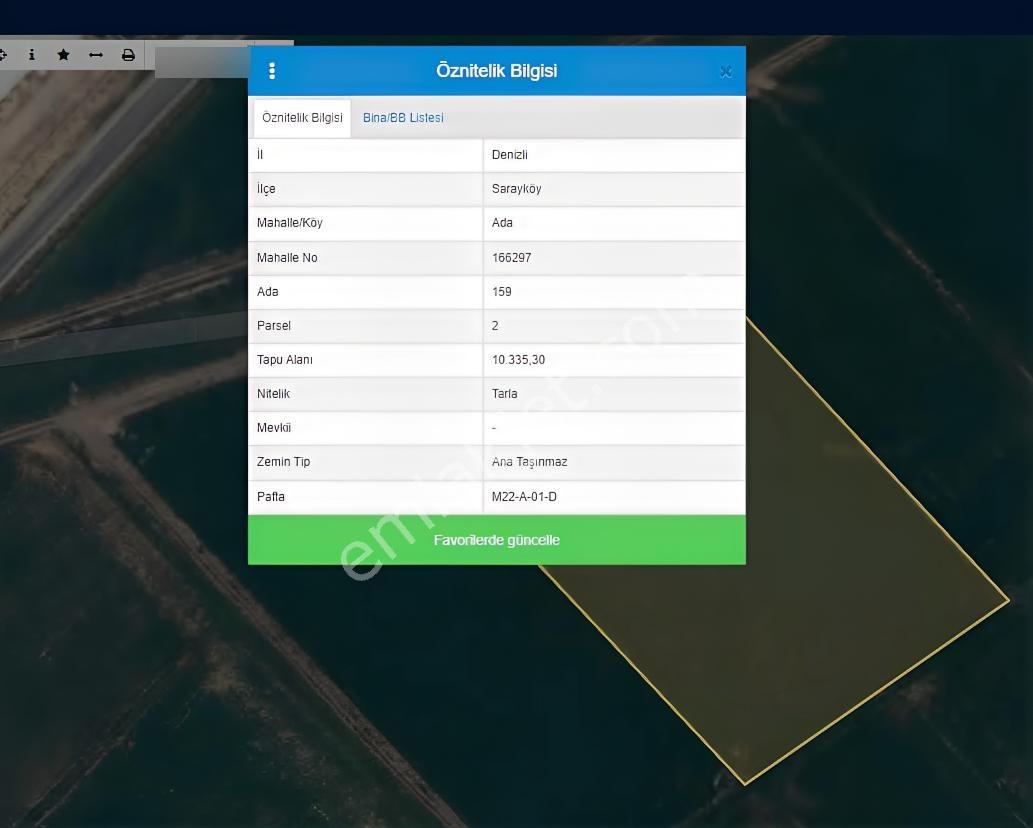Image resolution: width=1033 pixels, height=828 pixels.
Task: Select the Mahalle No value 166297
Action: [511, 258]
